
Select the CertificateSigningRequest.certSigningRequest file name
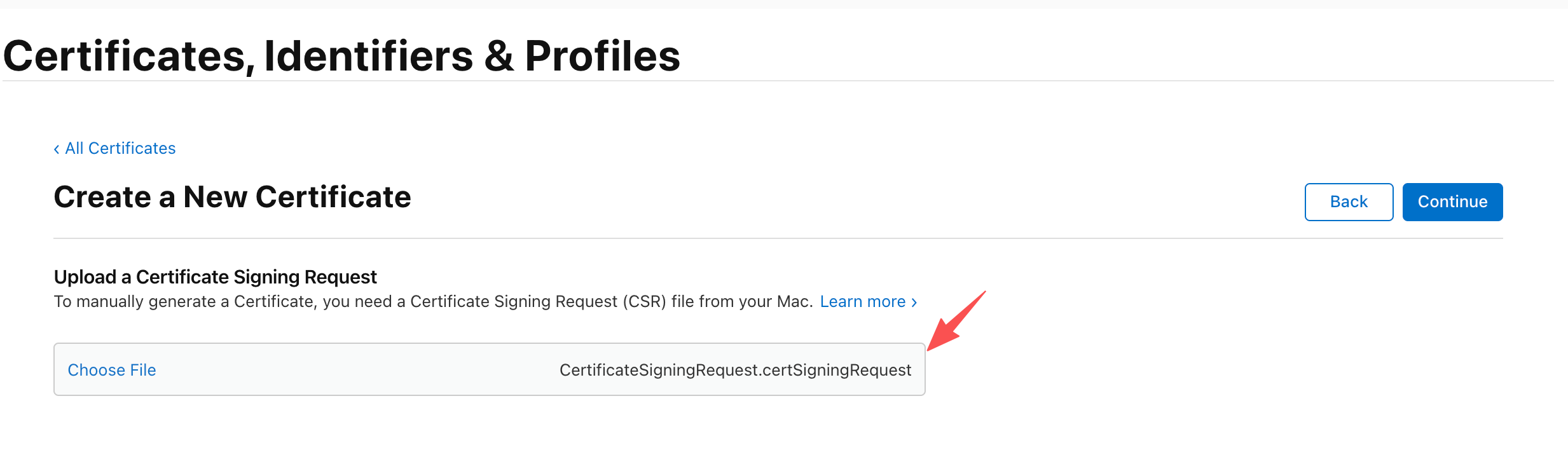point(735,370)
